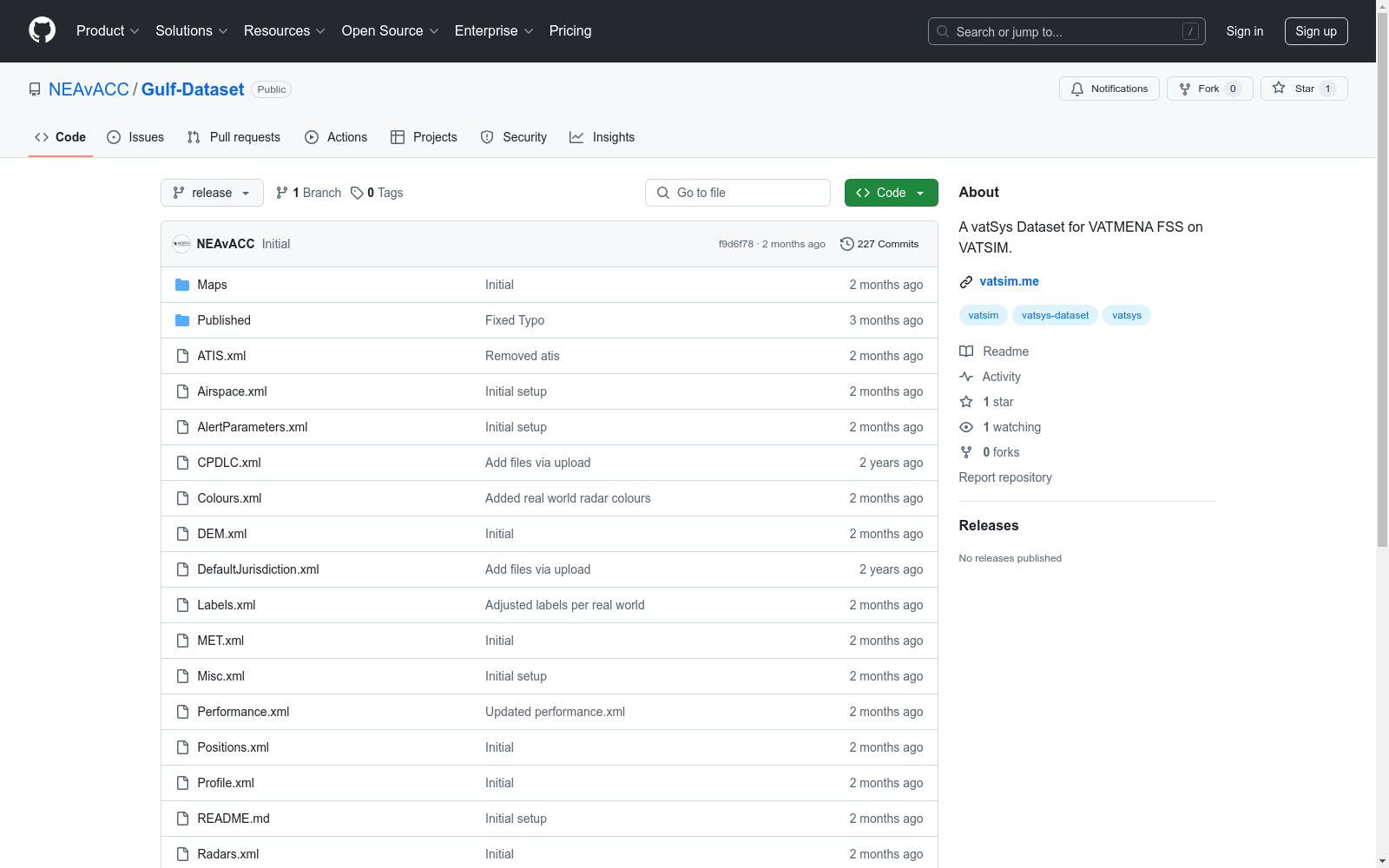The image size is (1389, 868).
Task: Click the vatsim topic tag
Action: 984,315
